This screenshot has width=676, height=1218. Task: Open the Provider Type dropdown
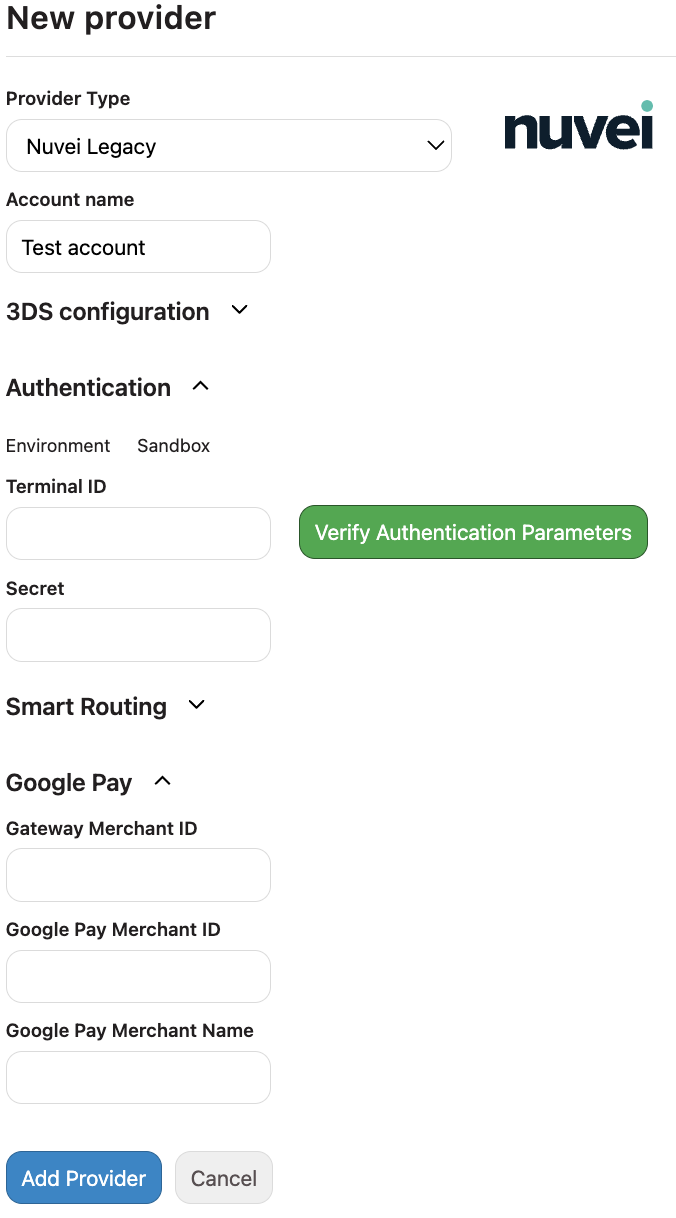tap(229, 146)
